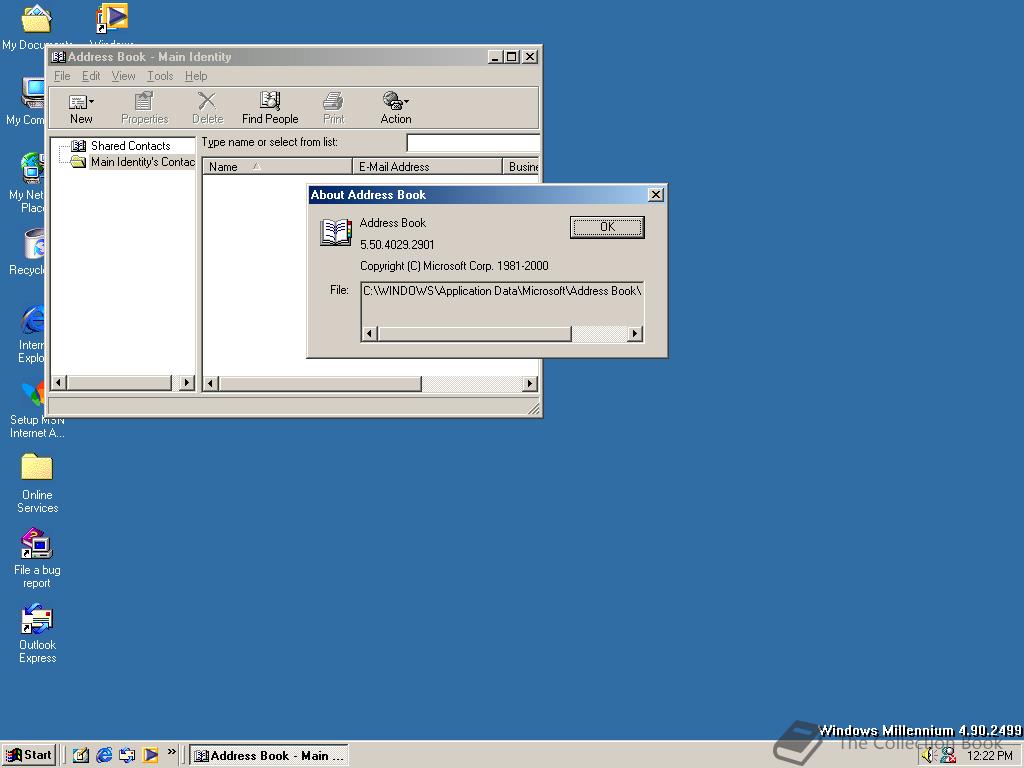Open the New button dropdown arrow
Screen dimensions: 1024x768
coord(91,101)
